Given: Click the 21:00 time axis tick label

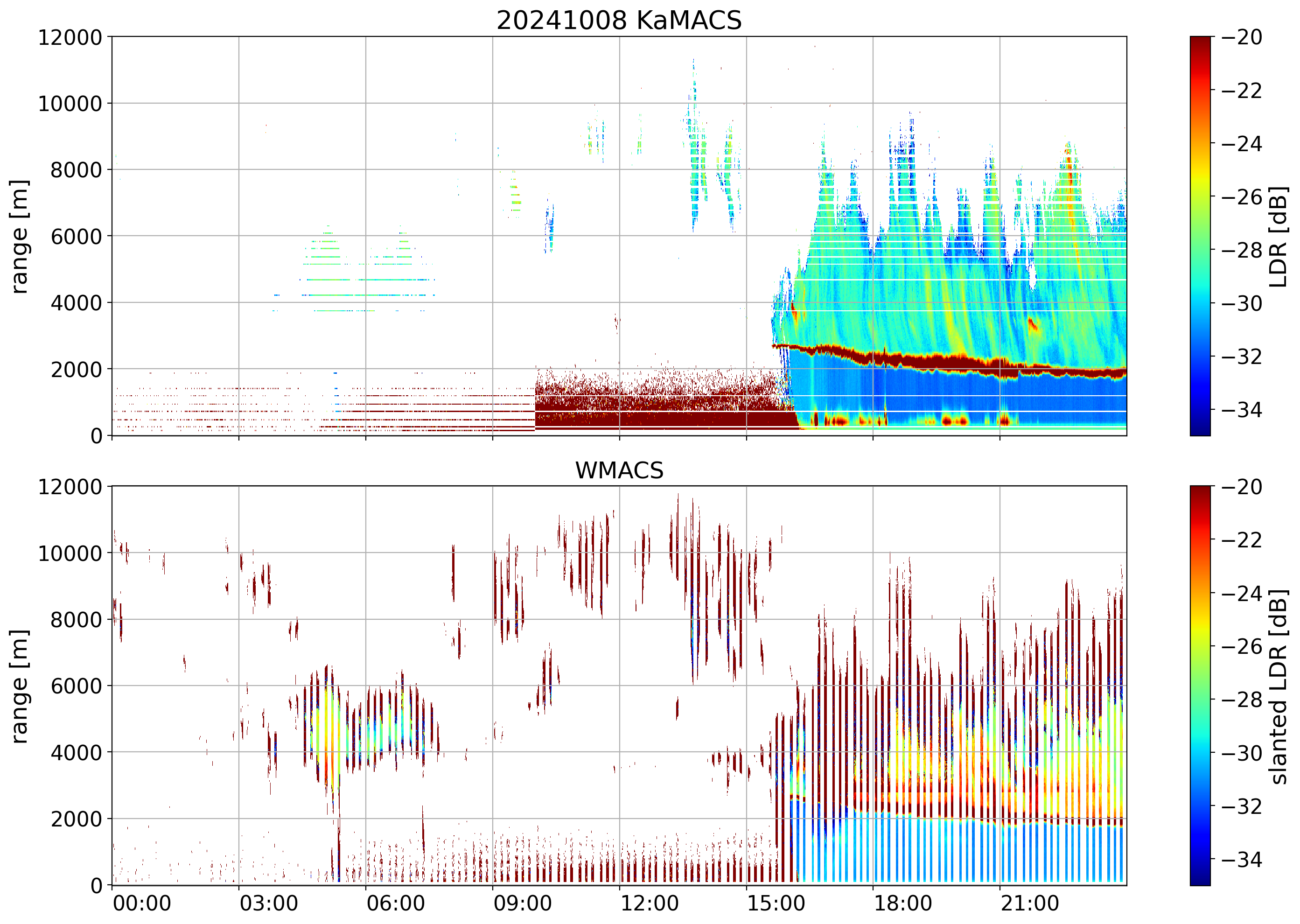Looking at the screenshot, I should pos(1030,903).
